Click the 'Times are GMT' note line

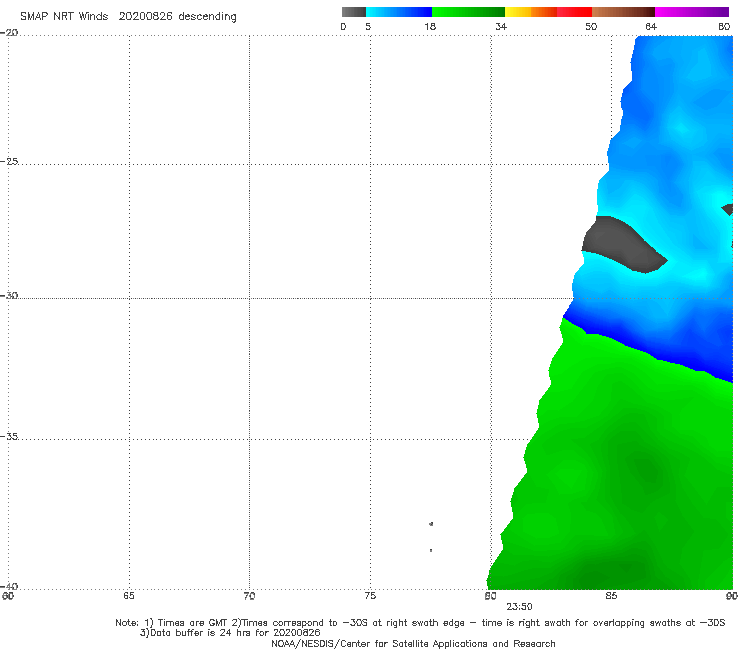(x=420, y=623)
